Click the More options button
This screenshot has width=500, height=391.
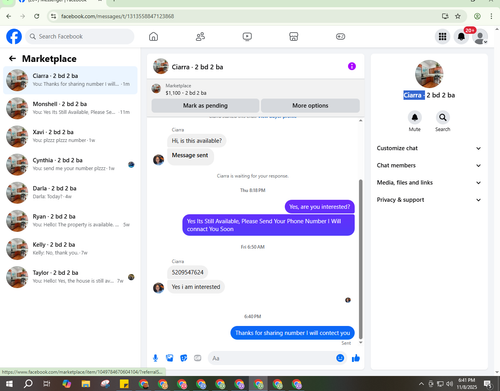pyautogui.click(x=310, y=105)
